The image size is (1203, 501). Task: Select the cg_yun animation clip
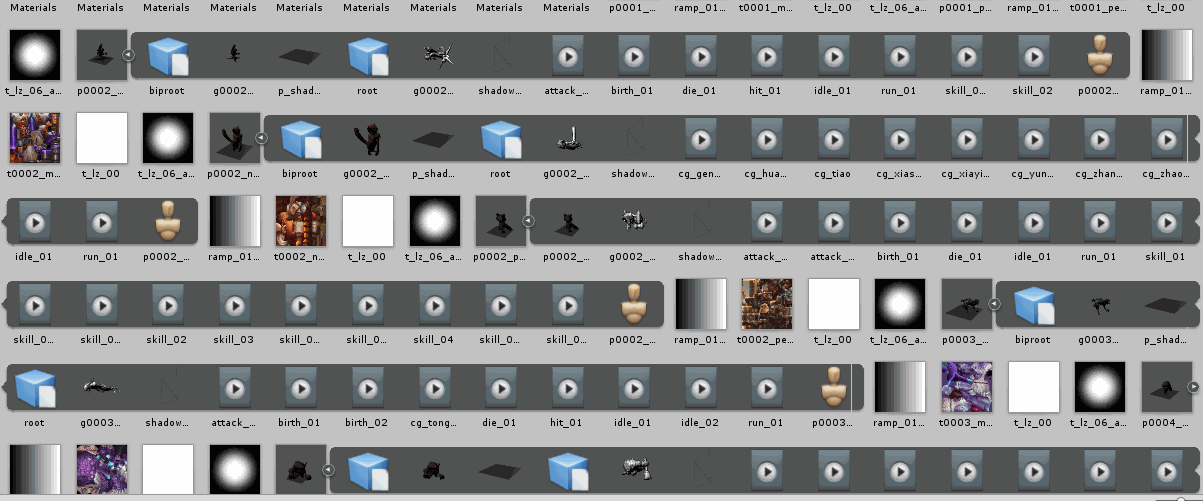(1032, 138)
